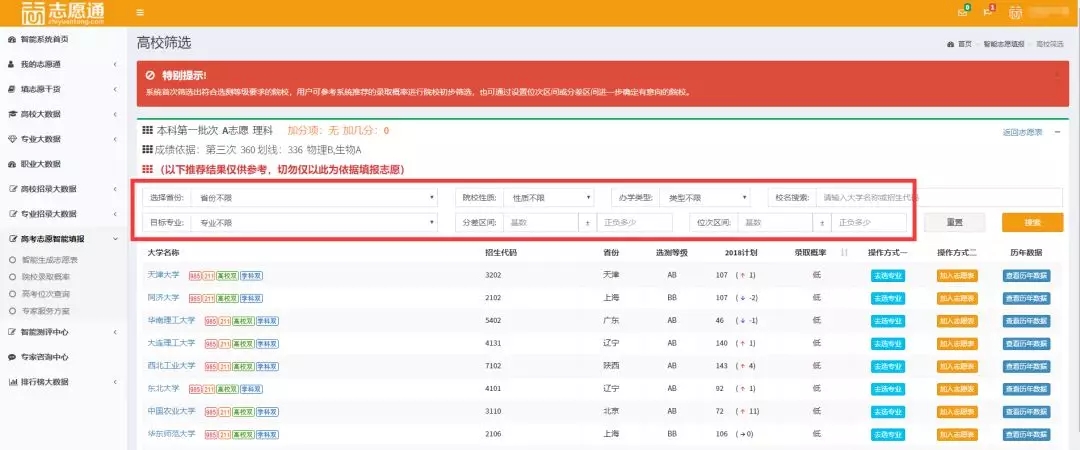Viewport: 1080px width, 450px height.
Task: Open the mail envelope notifications icon
Action: (962, 11)
